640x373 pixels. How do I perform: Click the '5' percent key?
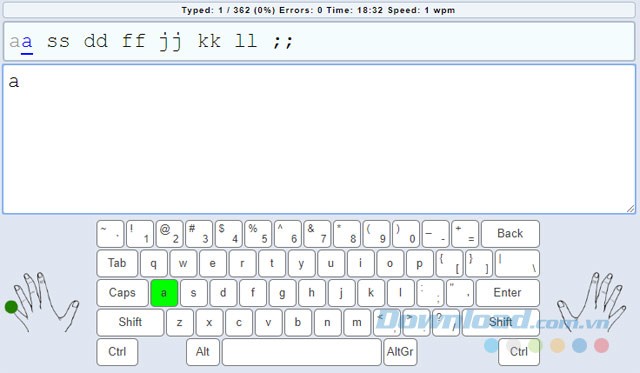(x=258, y=234)
